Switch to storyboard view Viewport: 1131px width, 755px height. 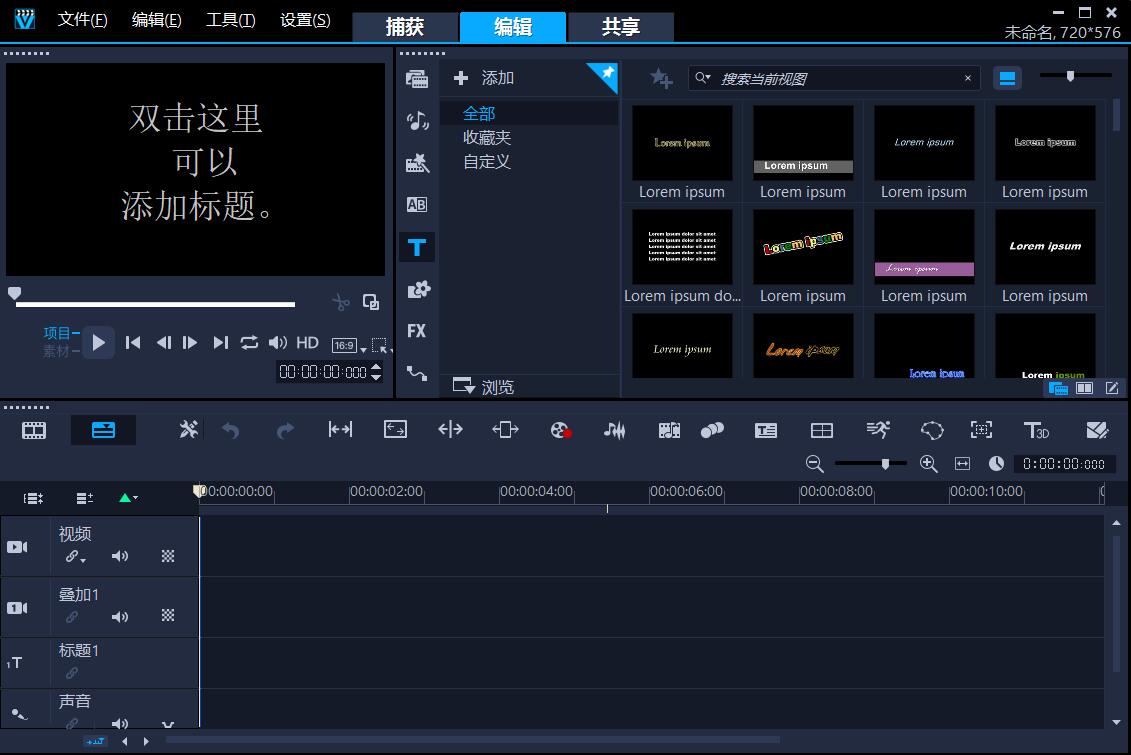[34, 430]
